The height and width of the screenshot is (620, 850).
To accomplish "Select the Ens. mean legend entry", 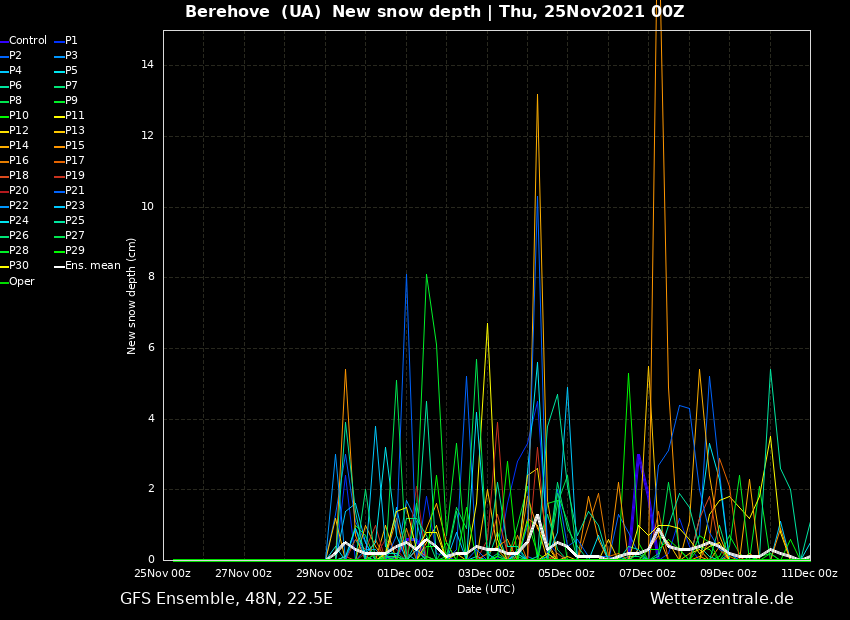I will pos(92,266).
